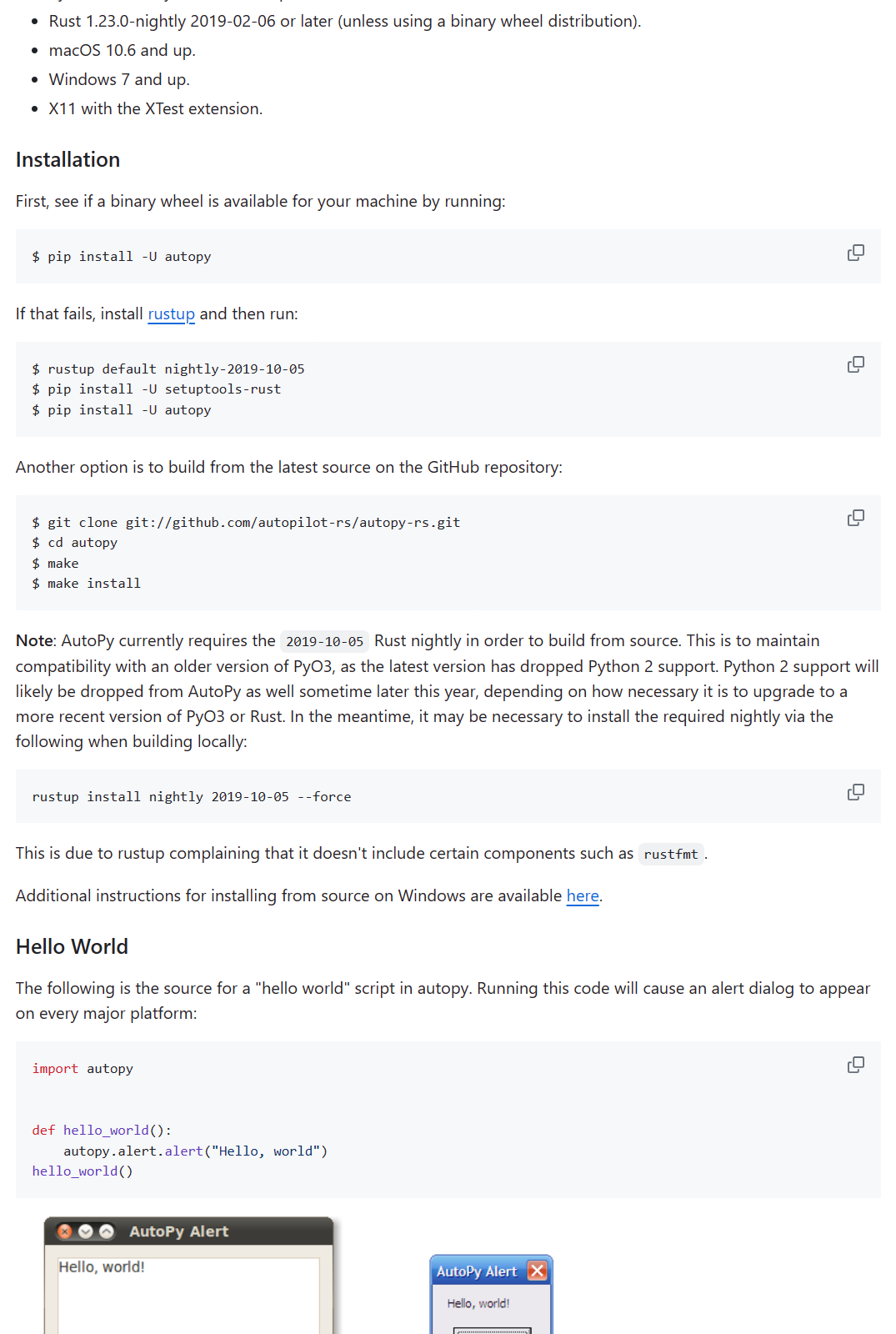Image resolution: width=896 pixels, height=1334 pixels.
Task: Click the Installation heading
Action: coord(68,159)
